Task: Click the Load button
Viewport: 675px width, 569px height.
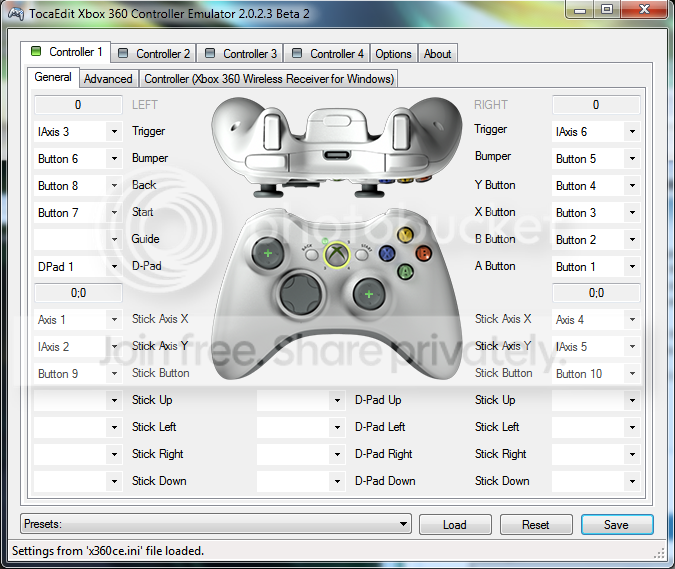Action: click(455, 525)
